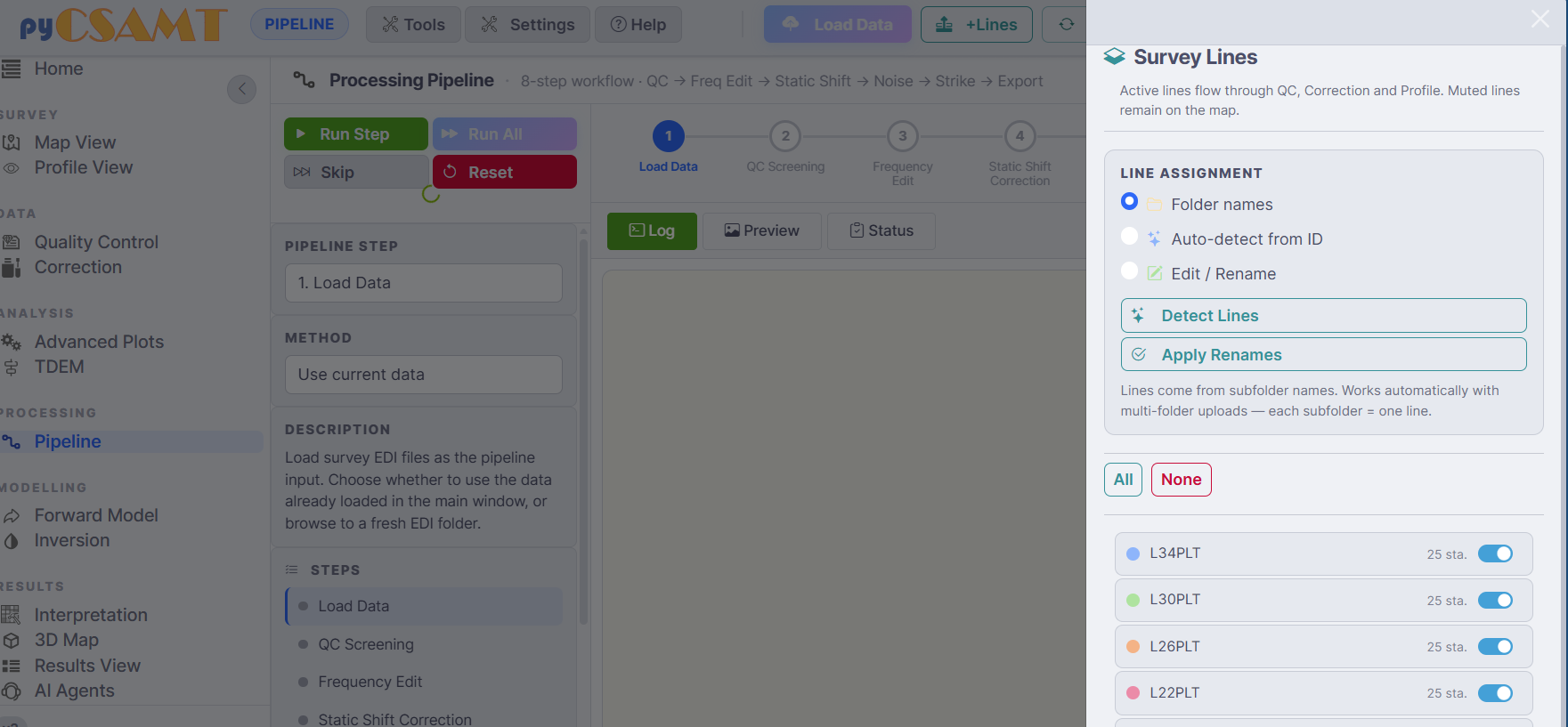Select step 4 Static Shift Correction marker
This screenshot has width=1568, height=727.
[x=1020, y=136]
